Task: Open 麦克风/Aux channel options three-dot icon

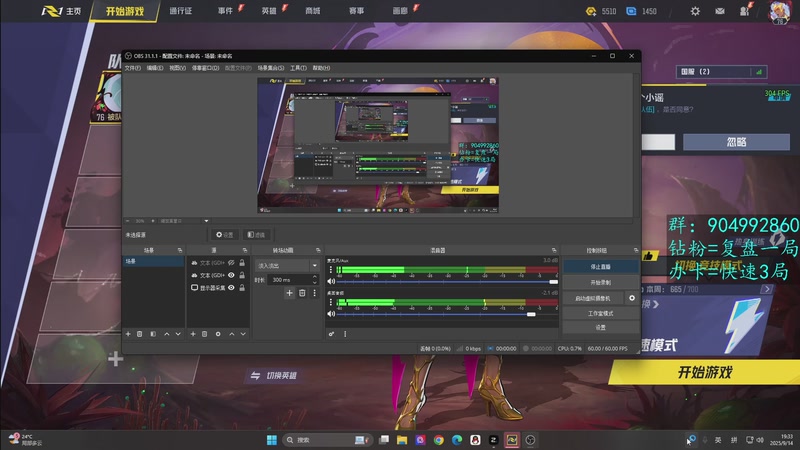Action: coord(331,269)
